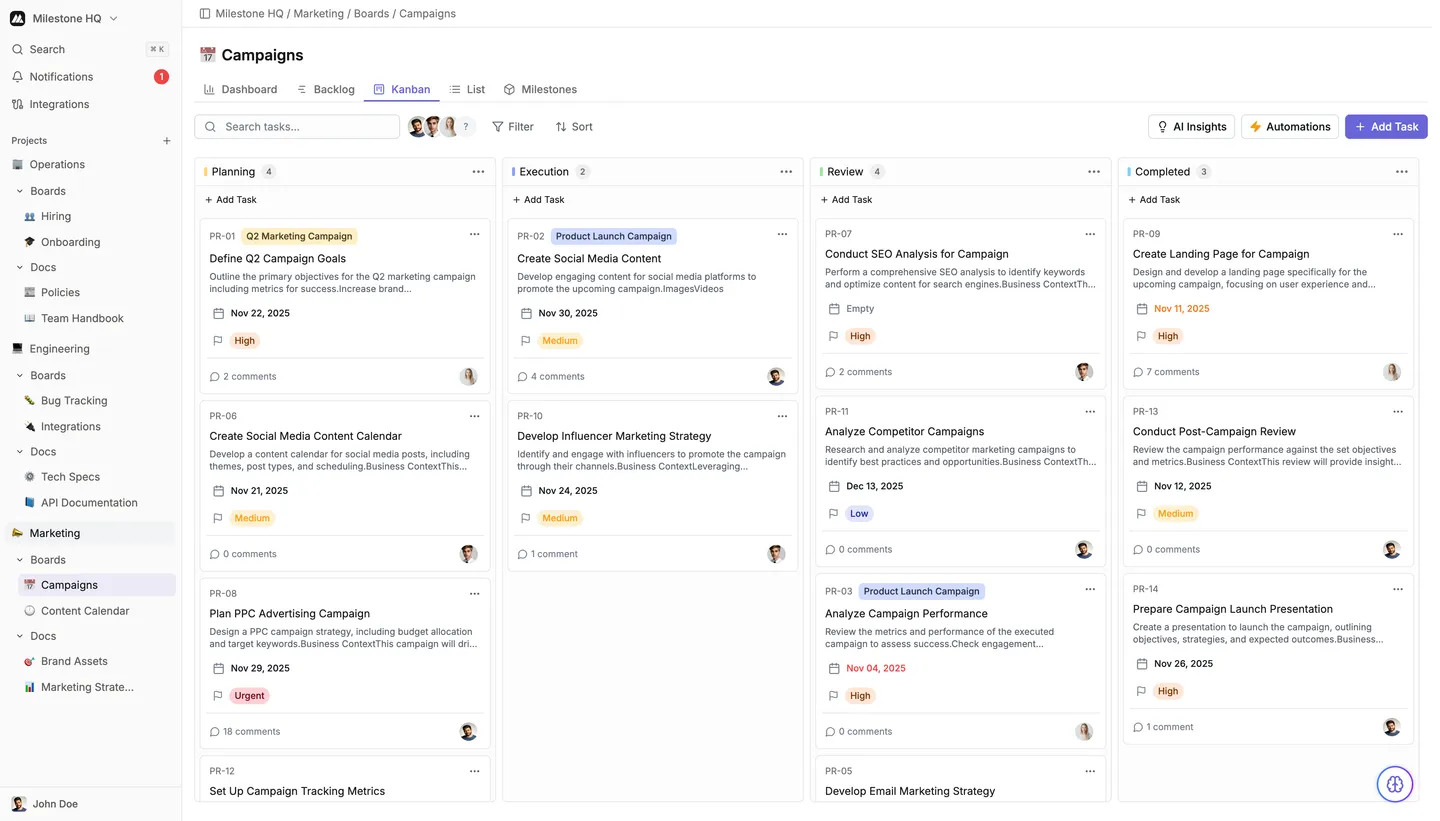Click the plus icon next to Projects

point(167,141)
